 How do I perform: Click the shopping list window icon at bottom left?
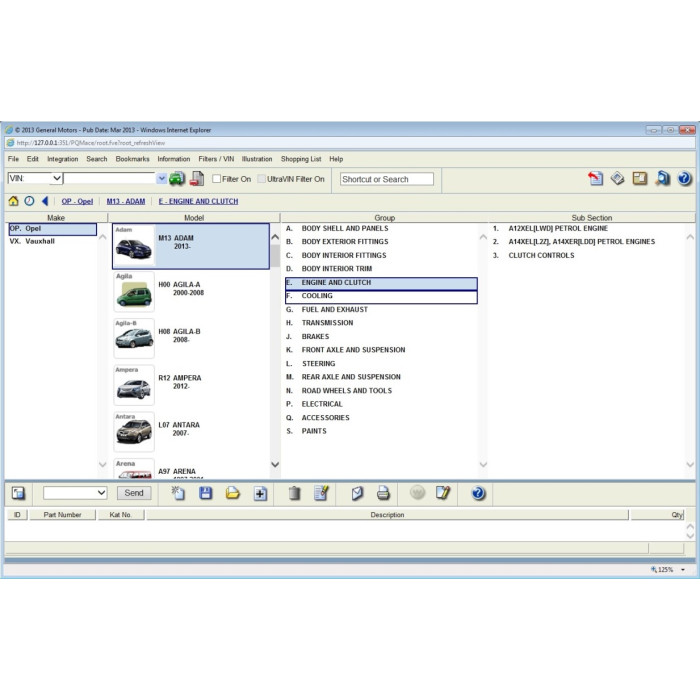coord(18,493)
